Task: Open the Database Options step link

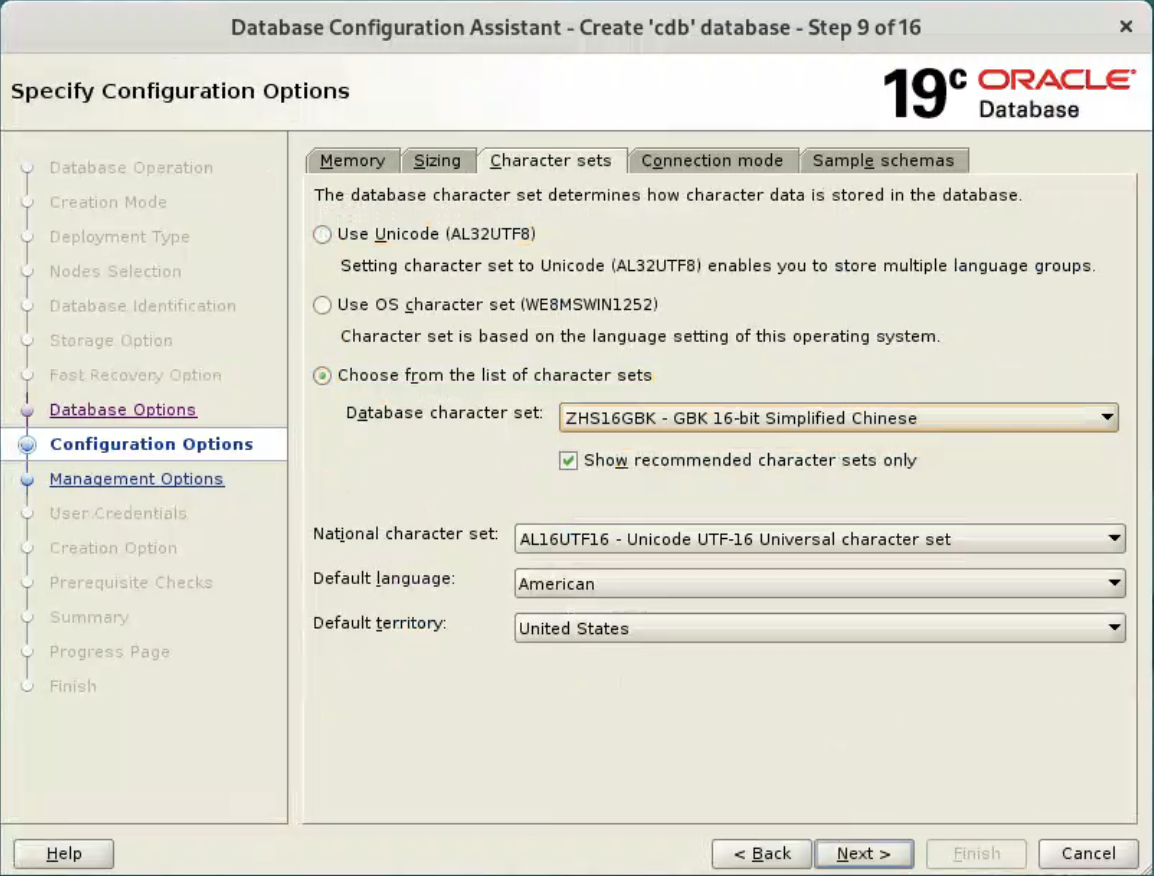Action: tap(123, 409)
